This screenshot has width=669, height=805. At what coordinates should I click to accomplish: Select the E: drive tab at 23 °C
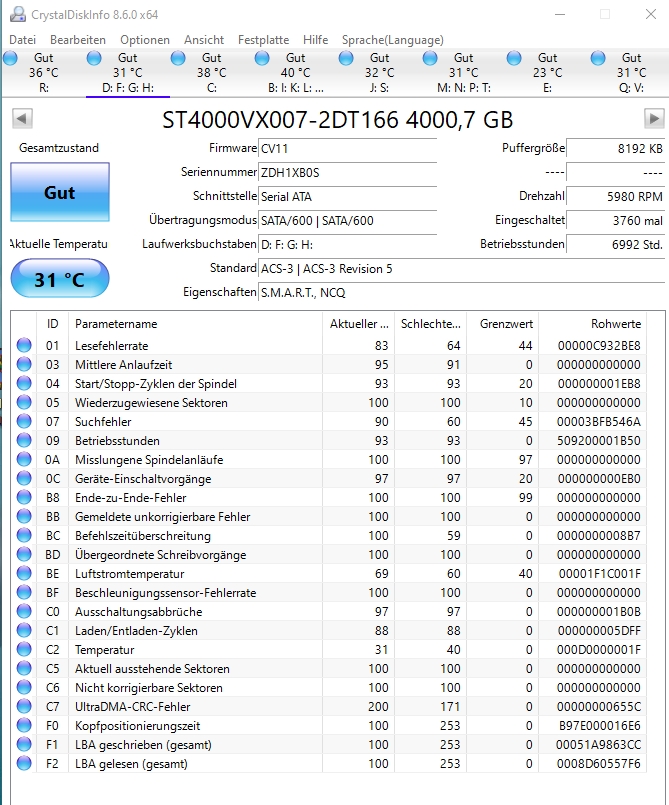547,72
